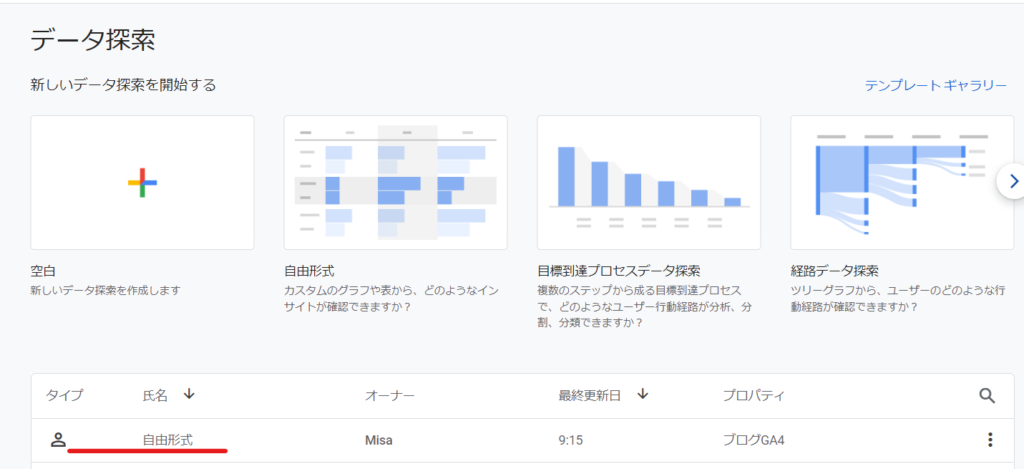The image size is (1024, 469).
Task: Click the タイプ column header
Action: click(x=64, y=395)
